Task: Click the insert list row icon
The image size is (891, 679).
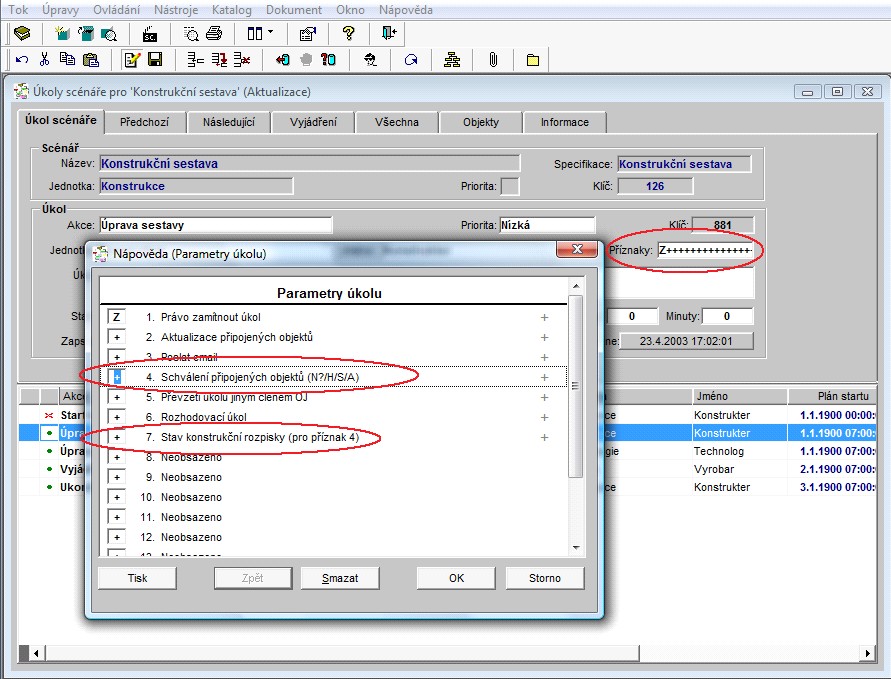Action: click(195, 60)
